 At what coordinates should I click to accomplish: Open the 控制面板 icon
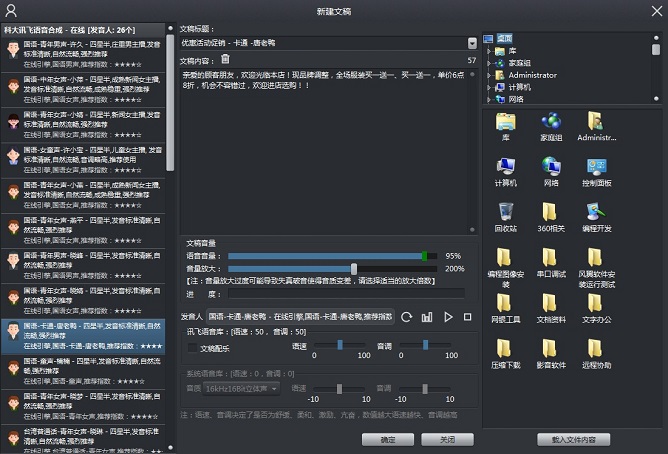596,172
